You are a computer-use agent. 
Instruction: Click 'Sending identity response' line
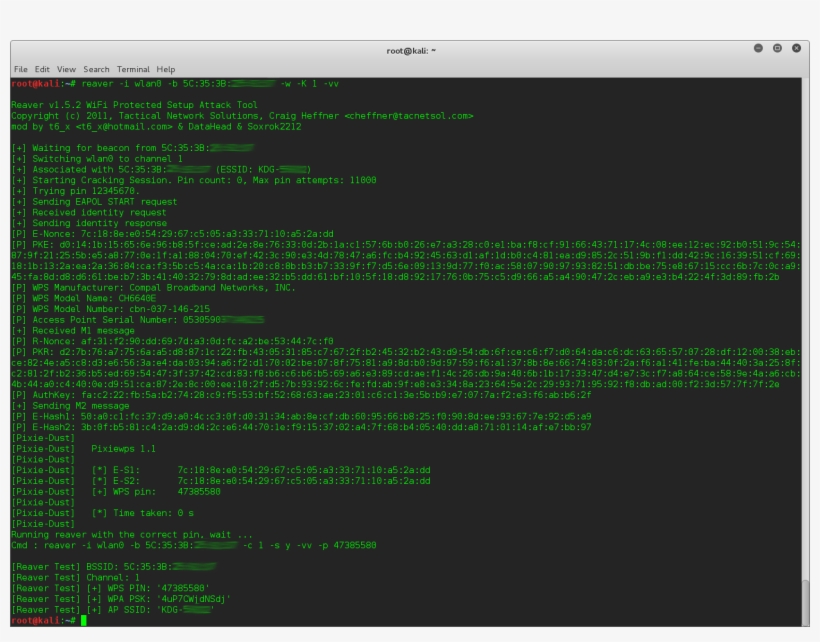89,223
